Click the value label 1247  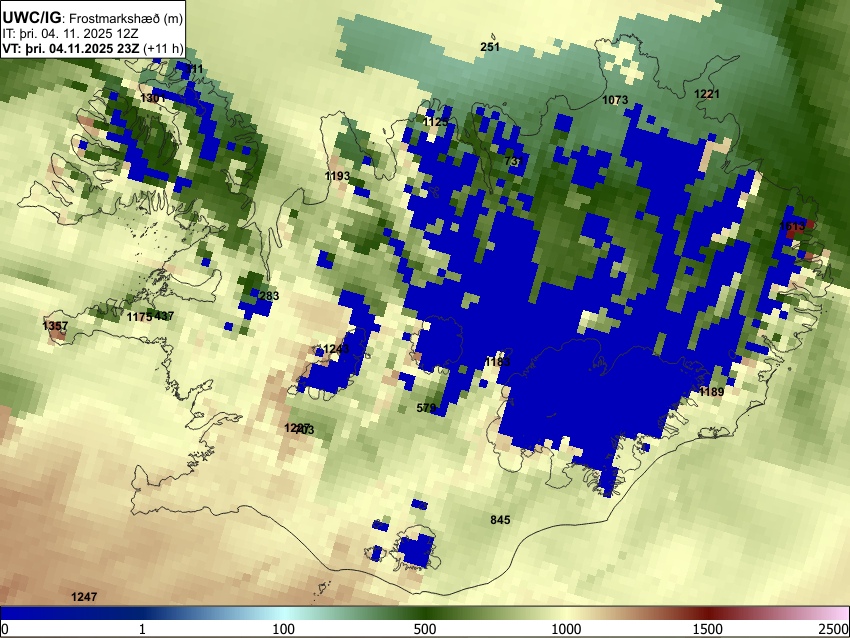click(84, 597)
